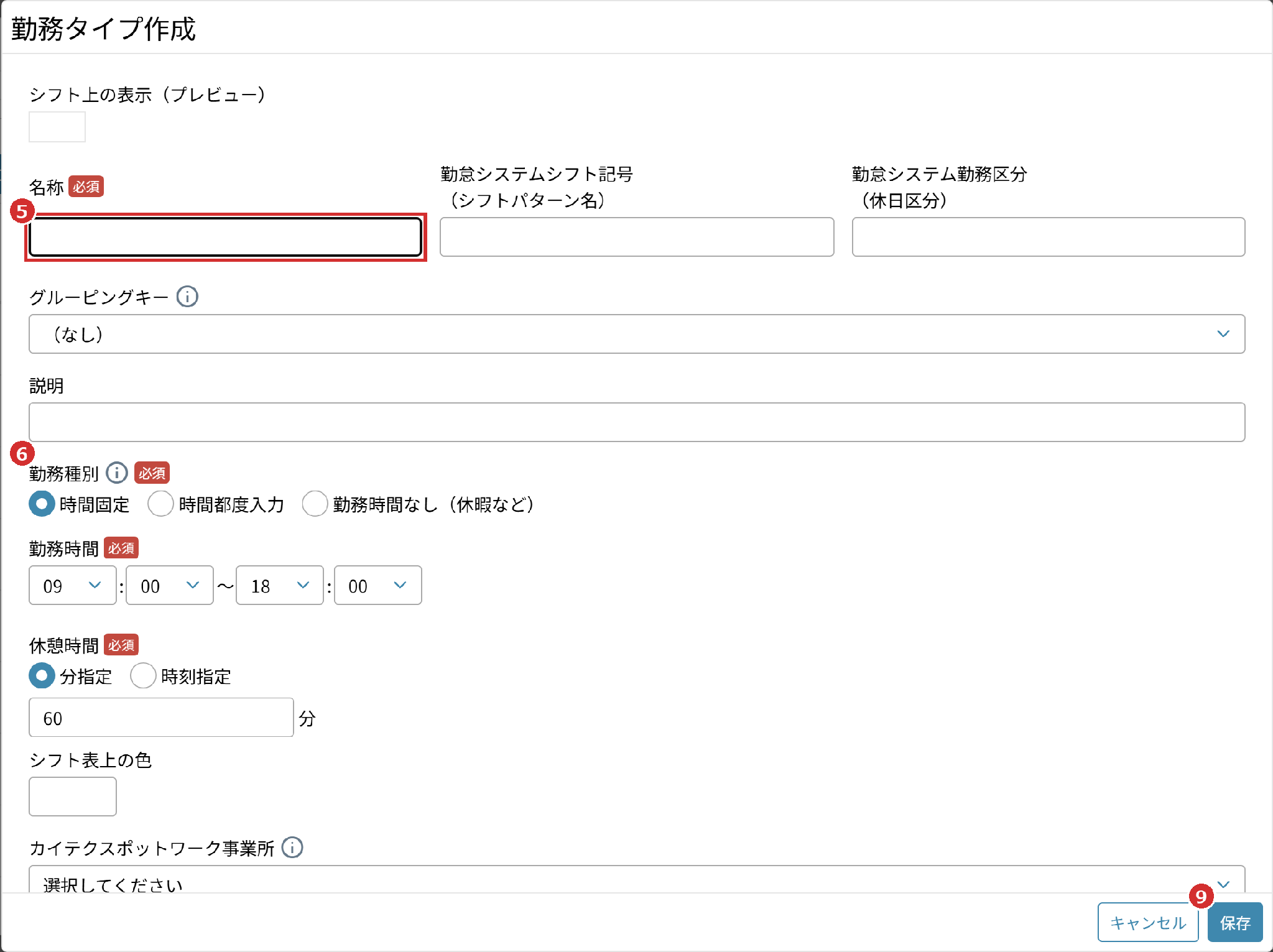Viewport: 1273px width, 952px height.
Task: Open the end hour 18 dropdown
Action: 280,585
